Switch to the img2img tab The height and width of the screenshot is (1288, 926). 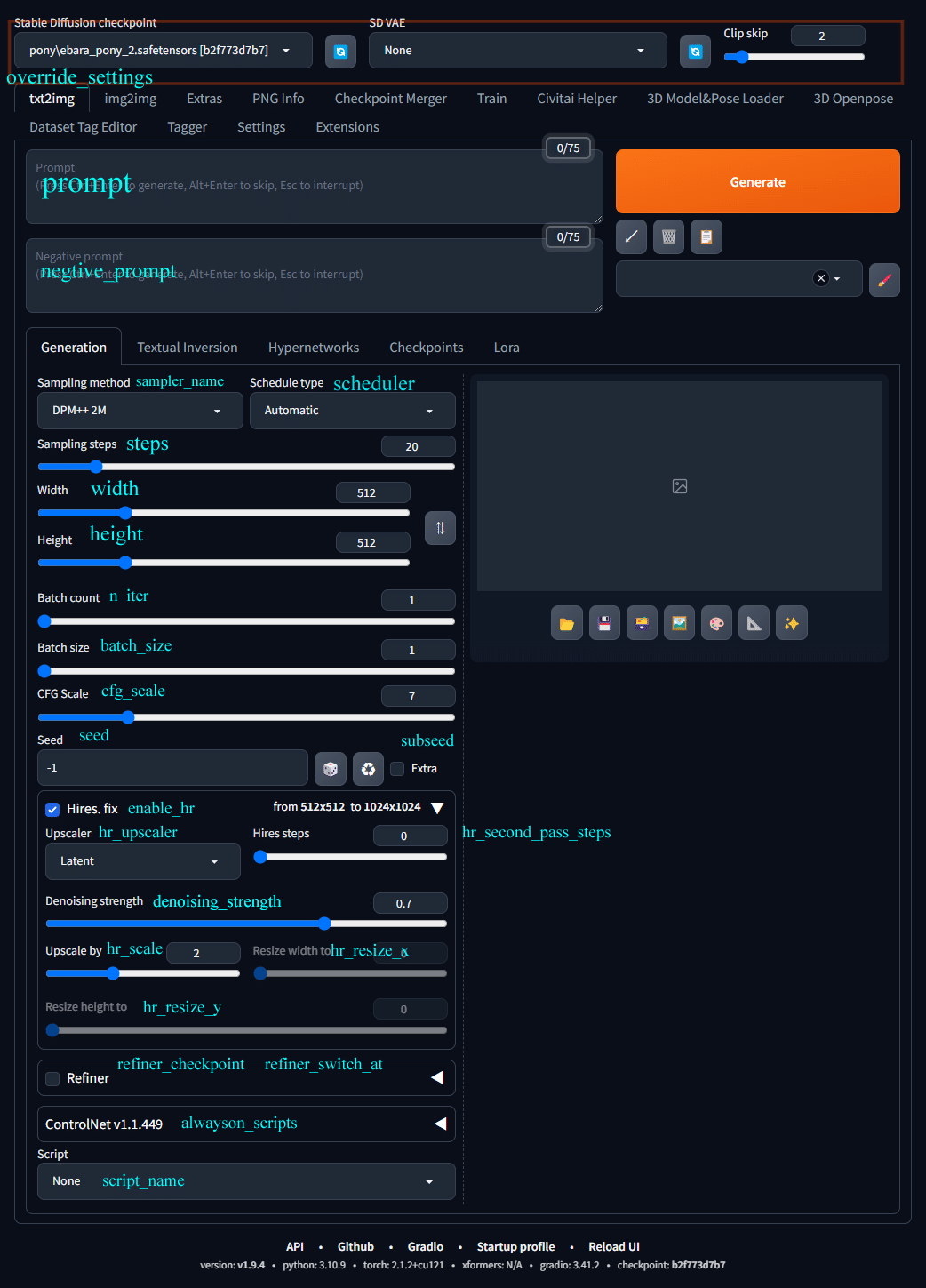tap(130, 99)
